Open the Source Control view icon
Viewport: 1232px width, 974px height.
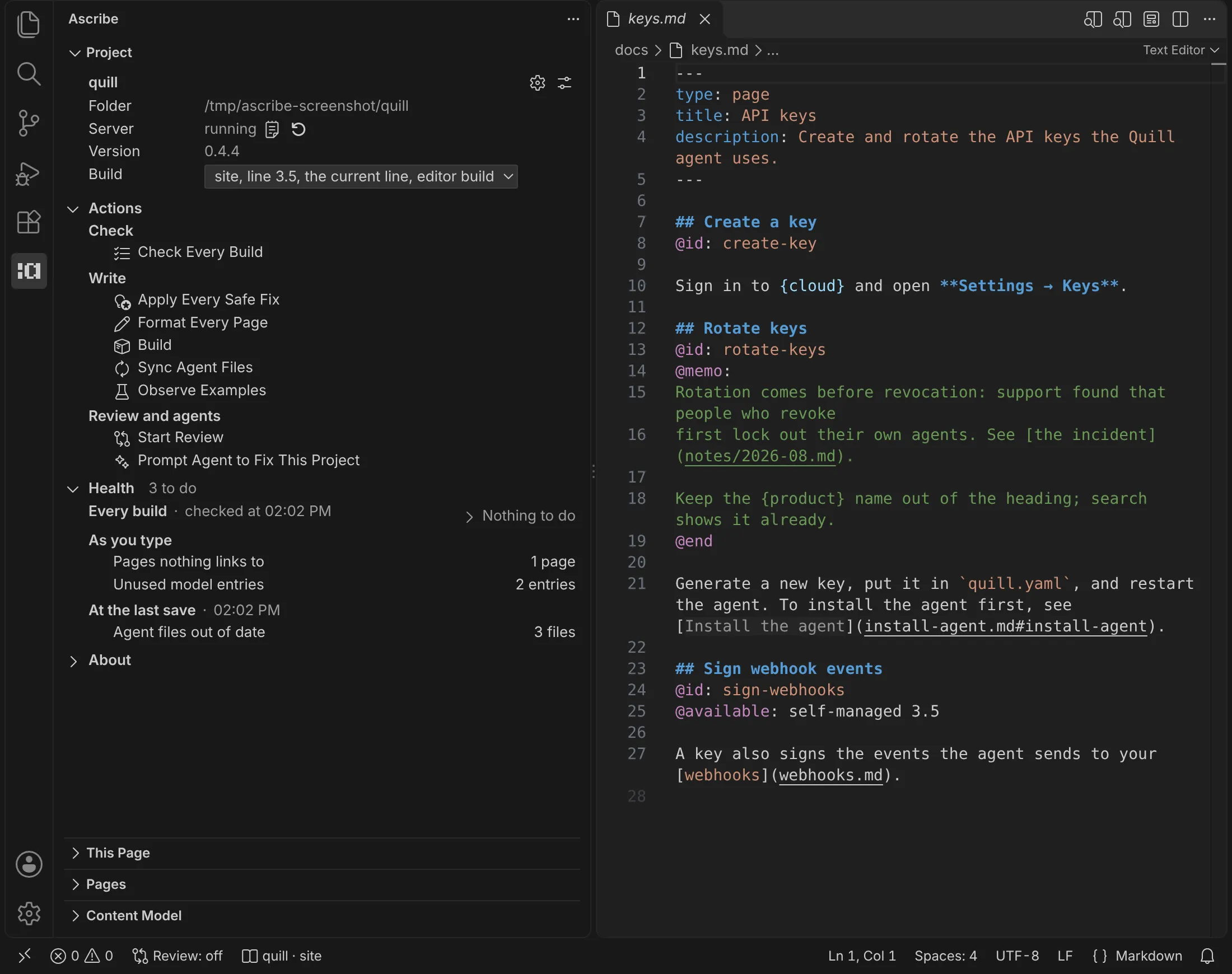tap(29, 123)
